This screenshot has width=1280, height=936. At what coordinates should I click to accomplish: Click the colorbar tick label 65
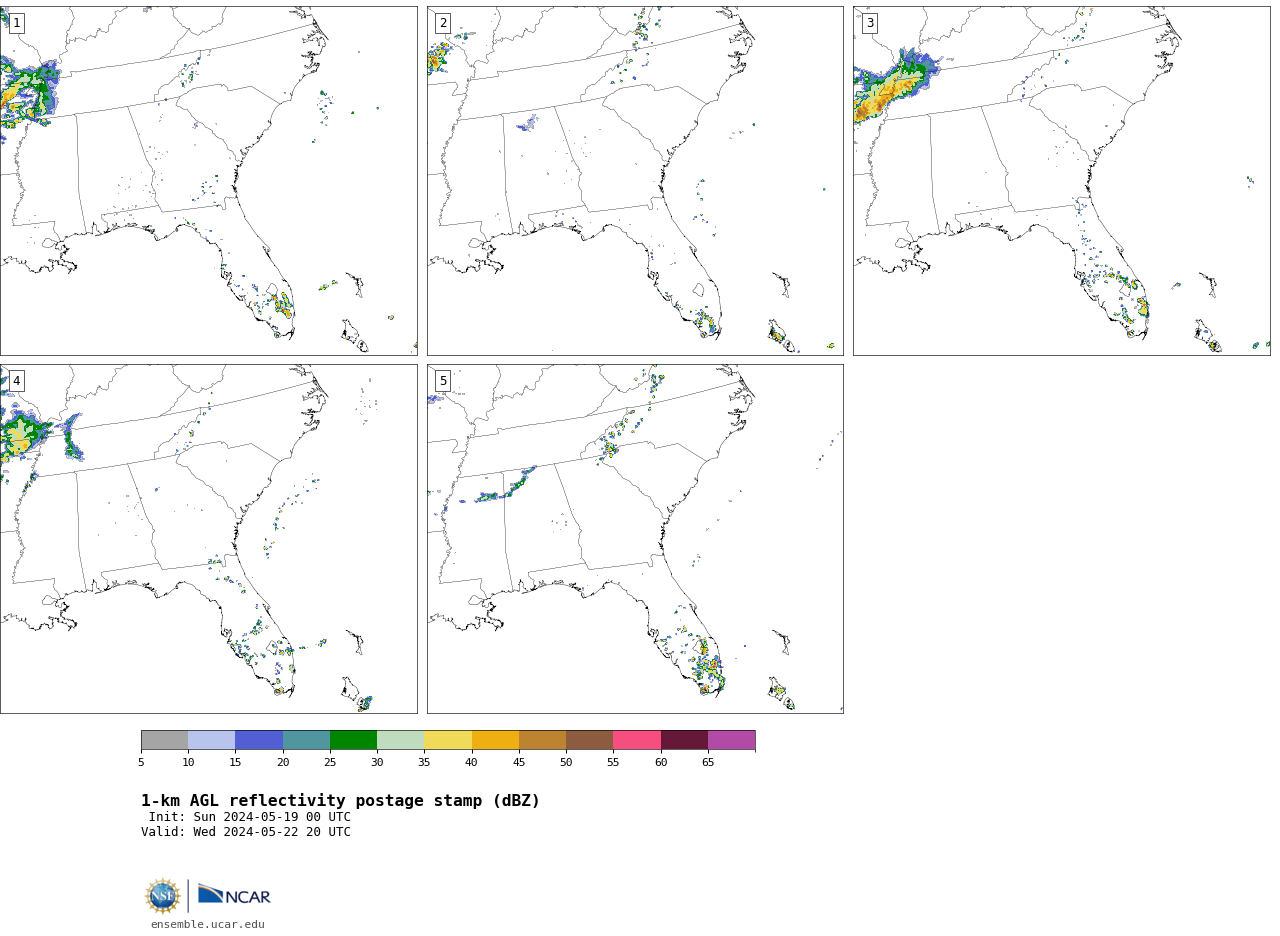pyautogui.click(x=708, y=763)
